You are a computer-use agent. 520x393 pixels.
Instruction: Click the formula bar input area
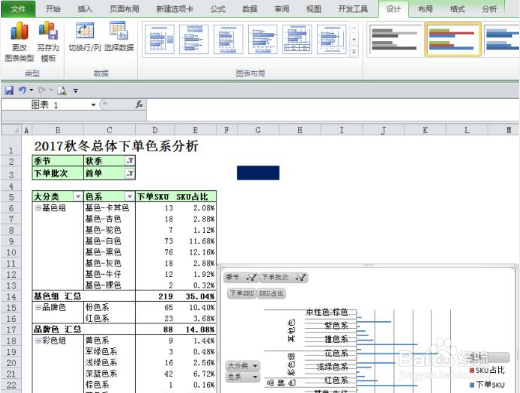point(332,110)
